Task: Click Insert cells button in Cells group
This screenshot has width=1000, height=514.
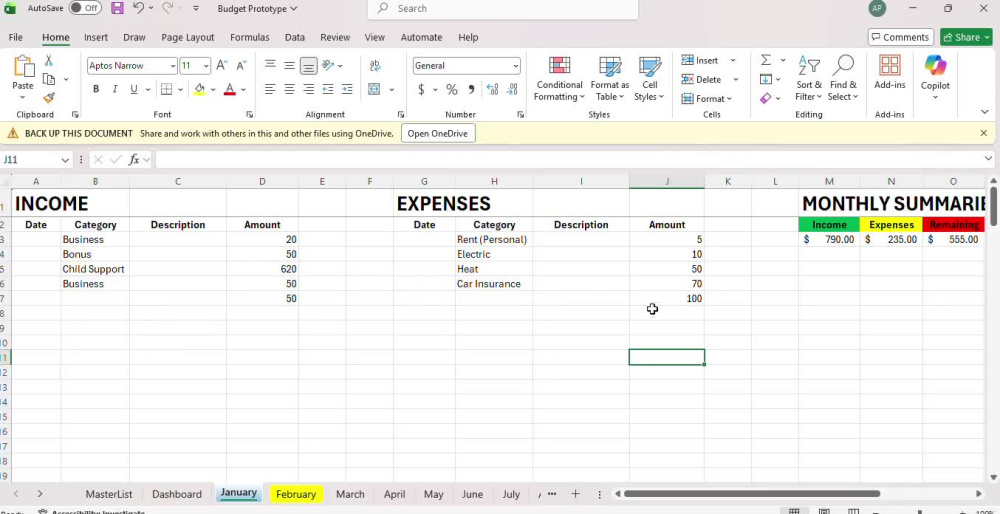Action: [x=700, y=61]
